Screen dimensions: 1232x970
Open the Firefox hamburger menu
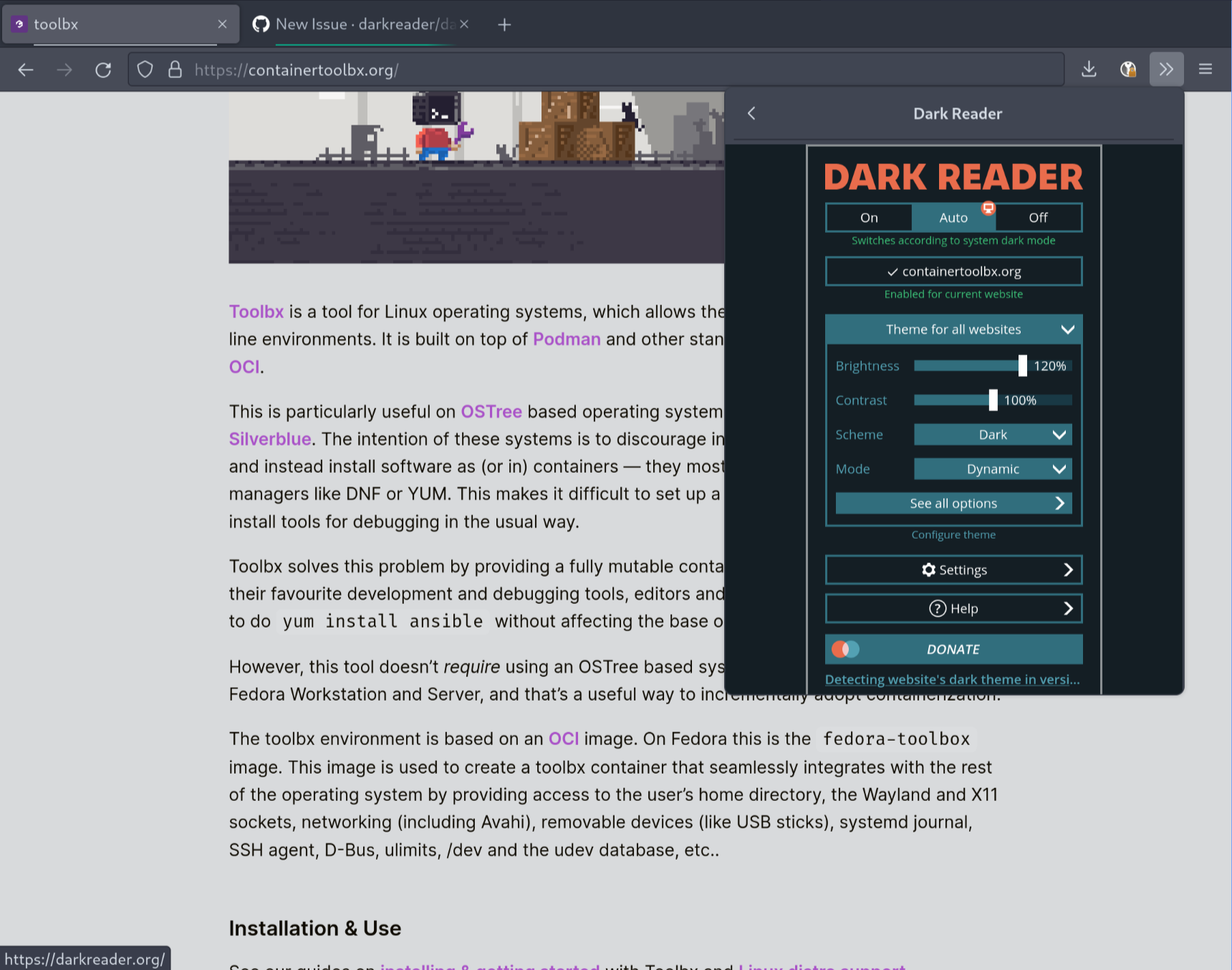pyautogui.click(x=1205, y=69)
